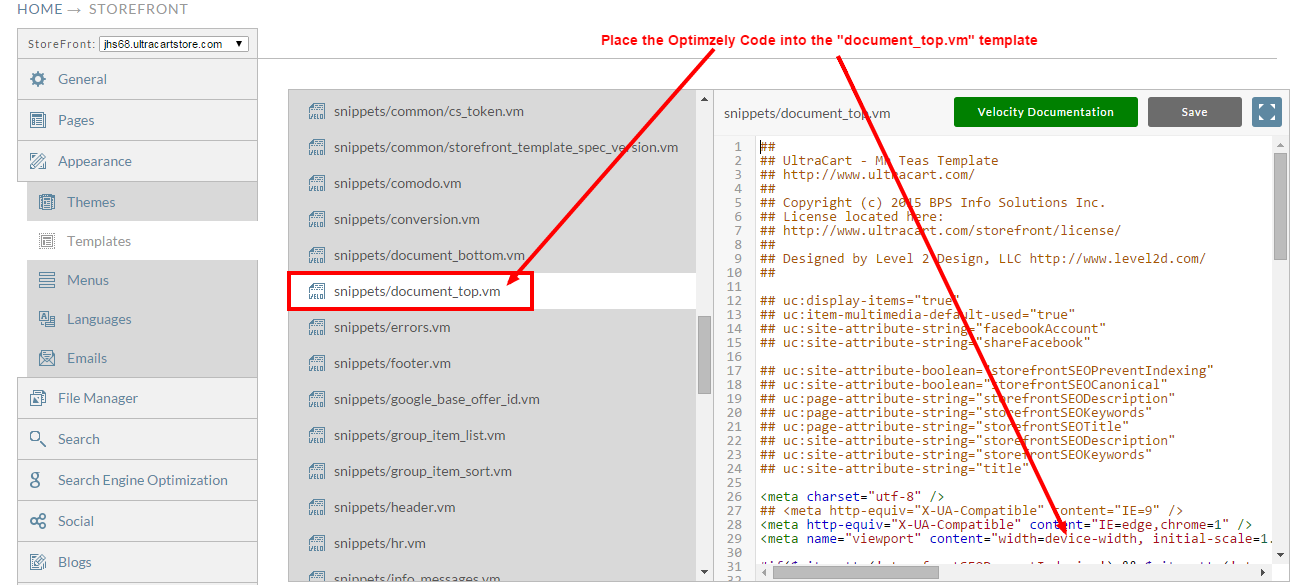The image size is (1295, 585).
Task: Save the template with Save button
Action: (1194, 112)
